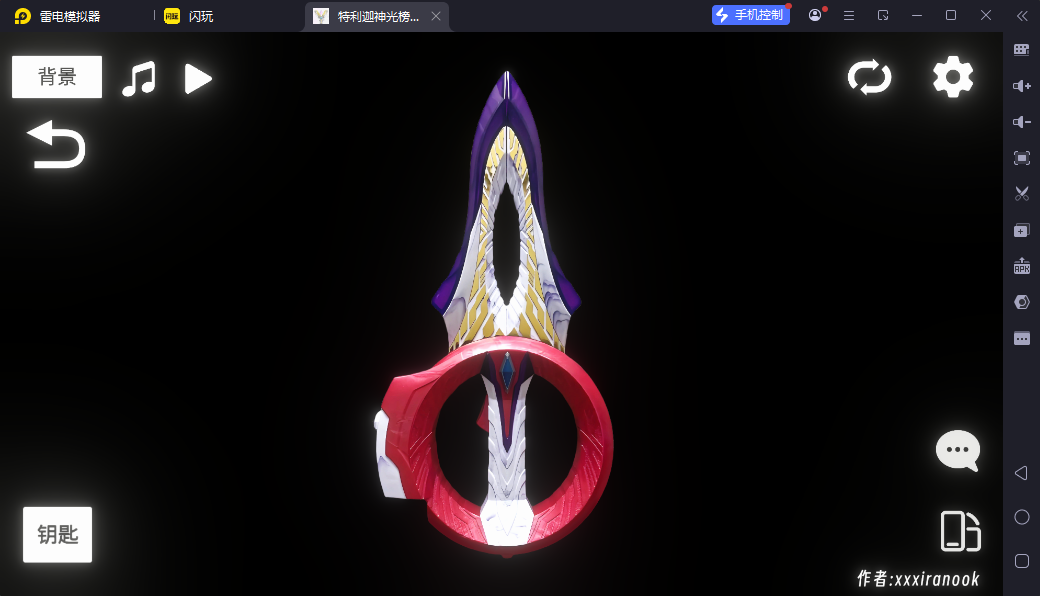Click the window-with-arrow icon beside the hamburger menu

(883, 15)
